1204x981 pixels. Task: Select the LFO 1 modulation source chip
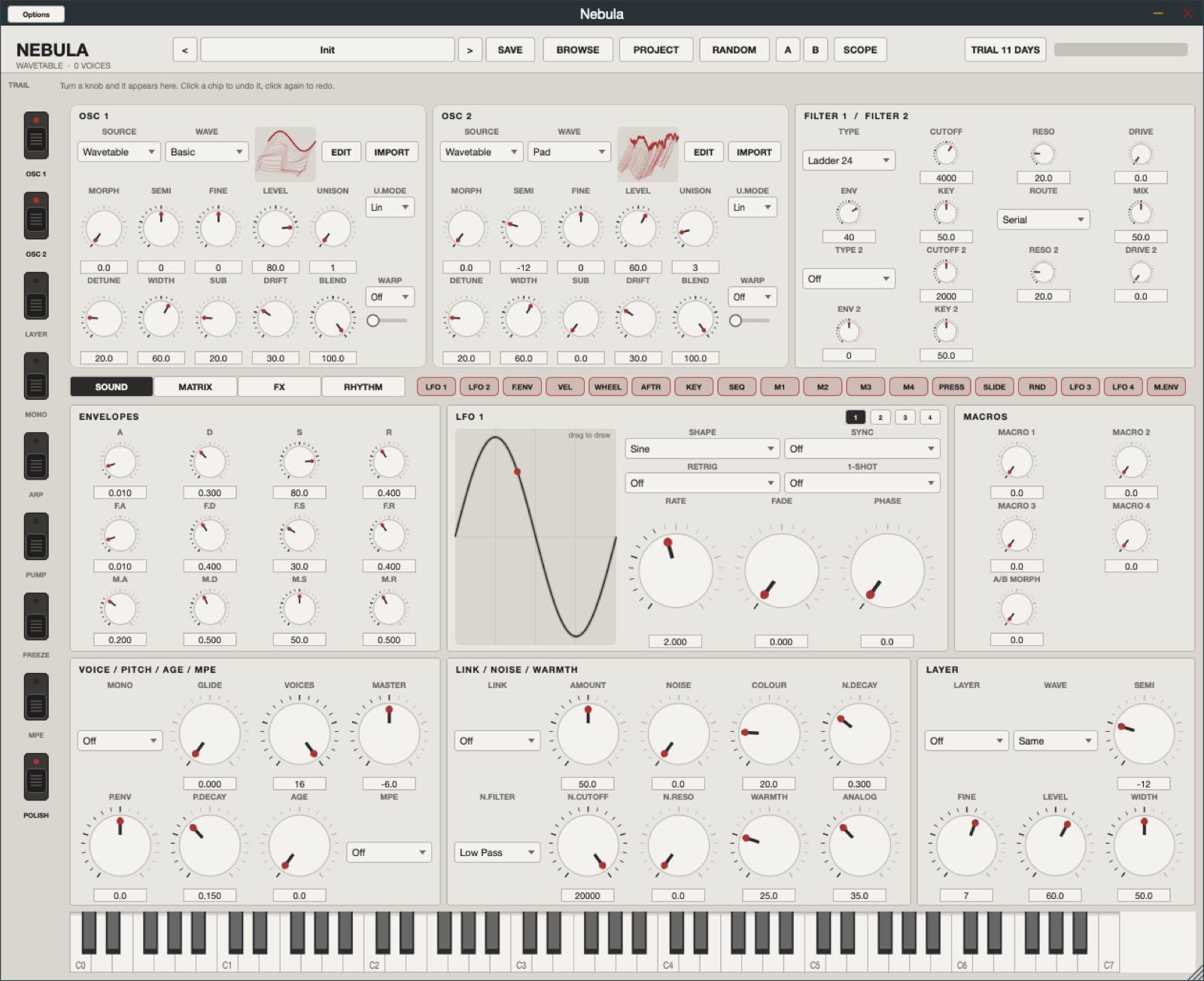point(436,387)
